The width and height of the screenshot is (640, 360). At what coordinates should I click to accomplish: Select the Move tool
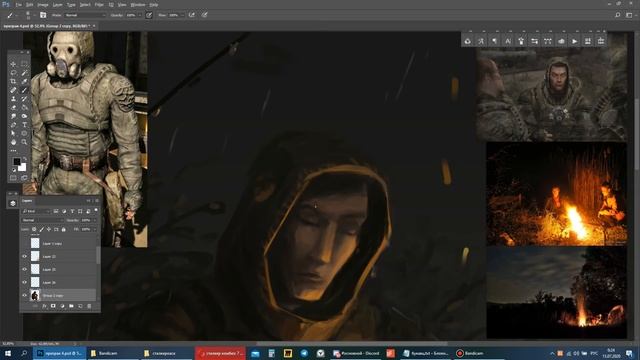pos(13,64)
